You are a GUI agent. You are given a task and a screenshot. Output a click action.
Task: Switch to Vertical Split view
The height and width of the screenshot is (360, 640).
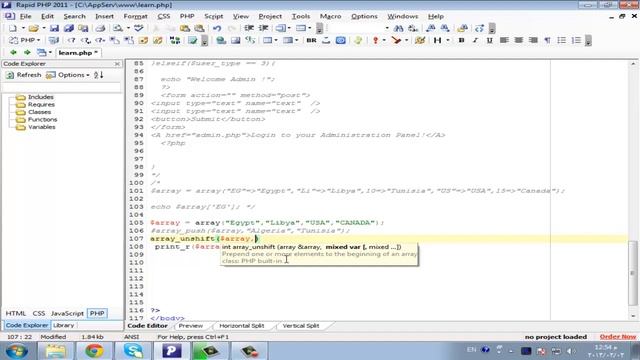tap(301, 326)
